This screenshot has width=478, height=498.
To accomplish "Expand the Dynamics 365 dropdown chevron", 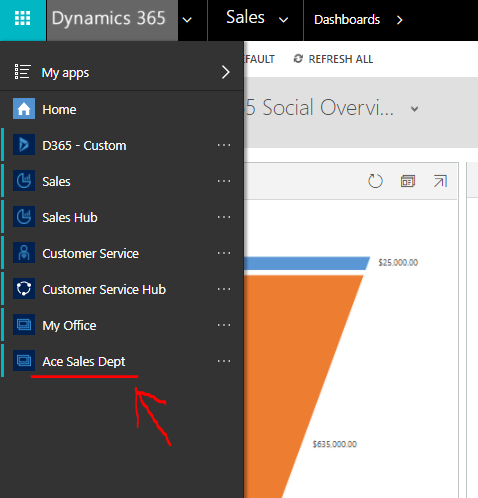I will [187, 20].
